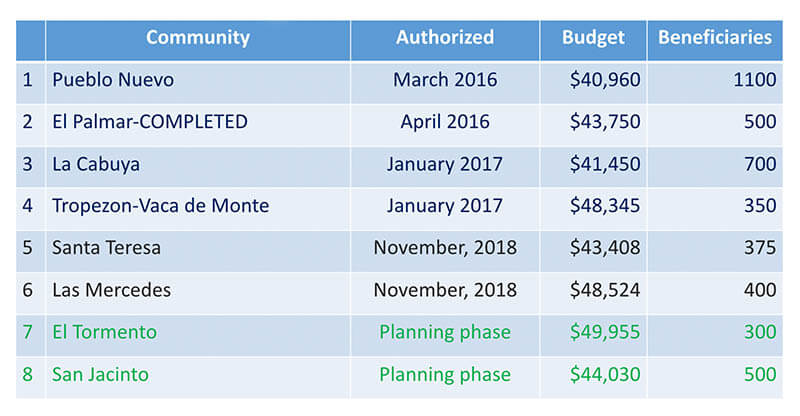800x416 pixels.
Task: Click the 1100 beneficiaries value
Action: point(753,80)
